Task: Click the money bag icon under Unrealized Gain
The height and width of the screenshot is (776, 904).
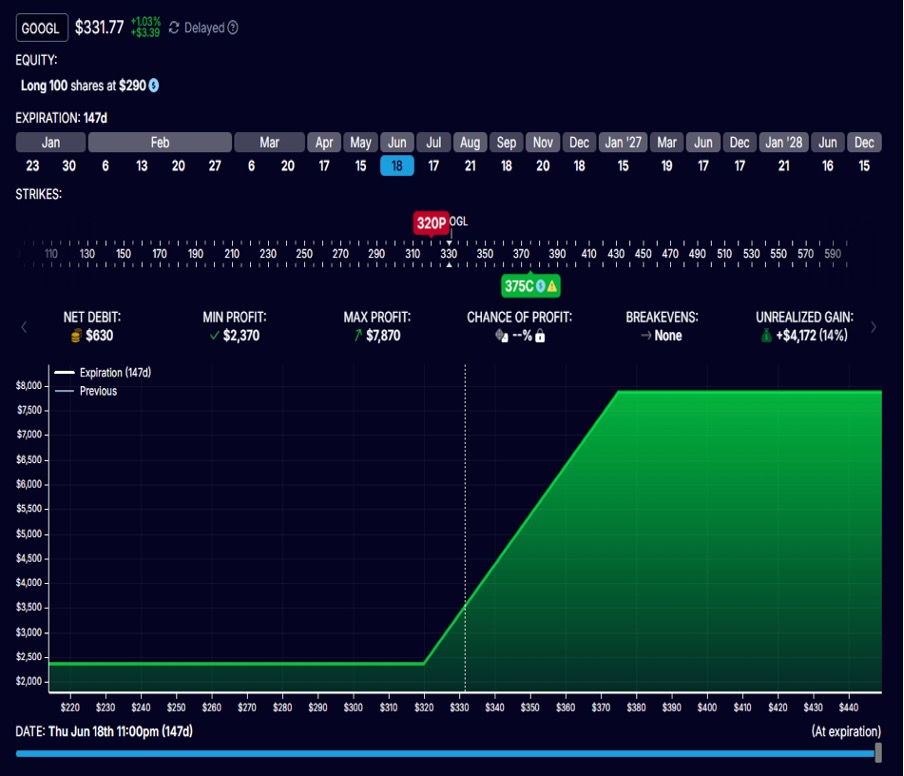Action: tap(765, 336)
